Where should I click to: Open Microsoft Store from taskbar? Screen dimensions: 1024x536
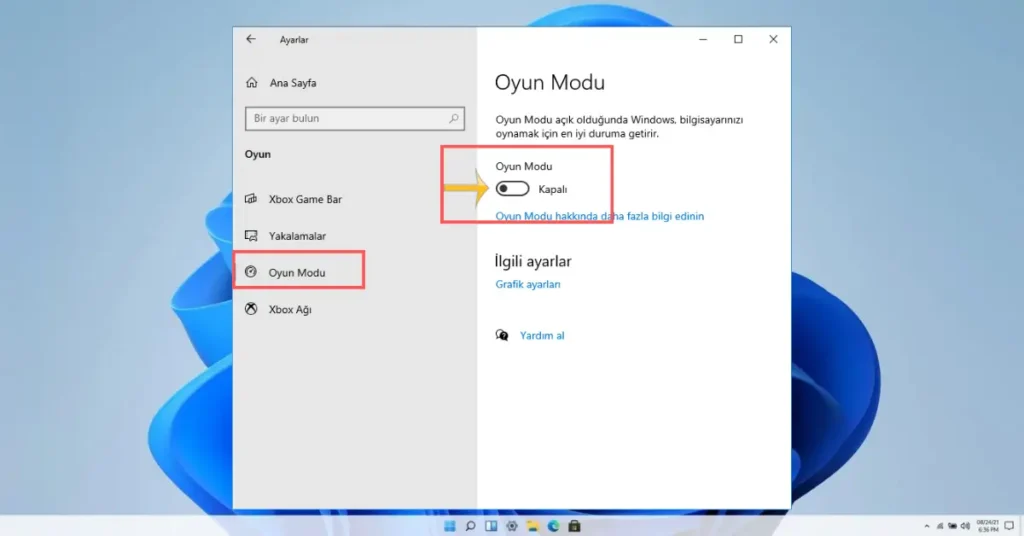[575, 526]
